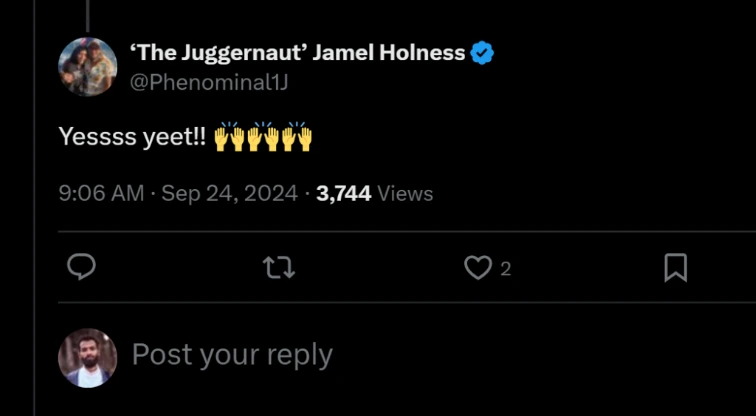Bookmark this post
The width and height of the screenshot is (756, 416).
[676, 267]
